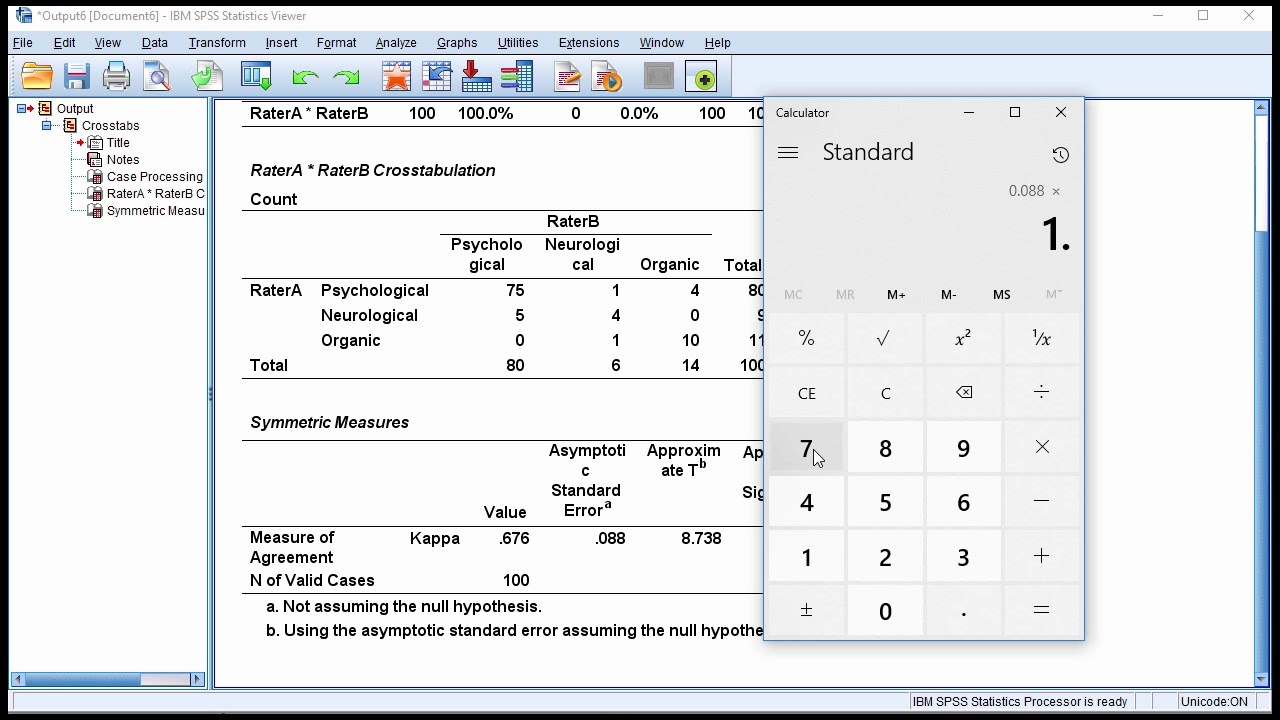Select Crosstabs in the outline tree
The height and width of the screenshot is (720, 1280).
(x=110, y=126)
